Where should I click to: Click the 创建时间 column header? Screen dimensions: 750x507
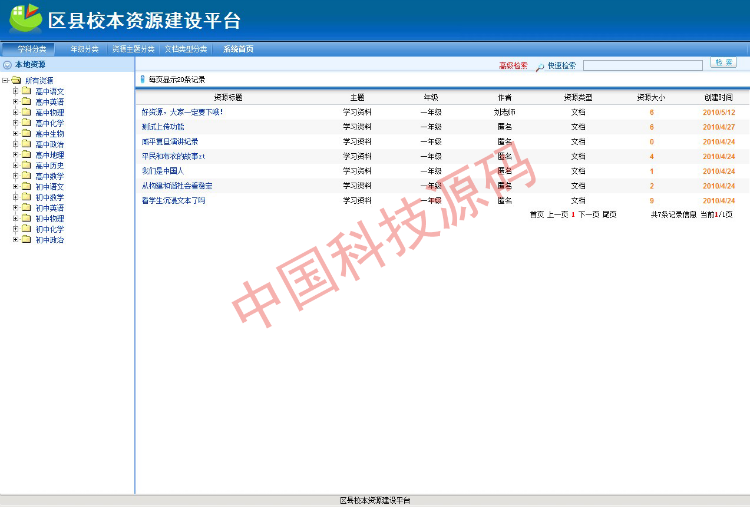718,98
